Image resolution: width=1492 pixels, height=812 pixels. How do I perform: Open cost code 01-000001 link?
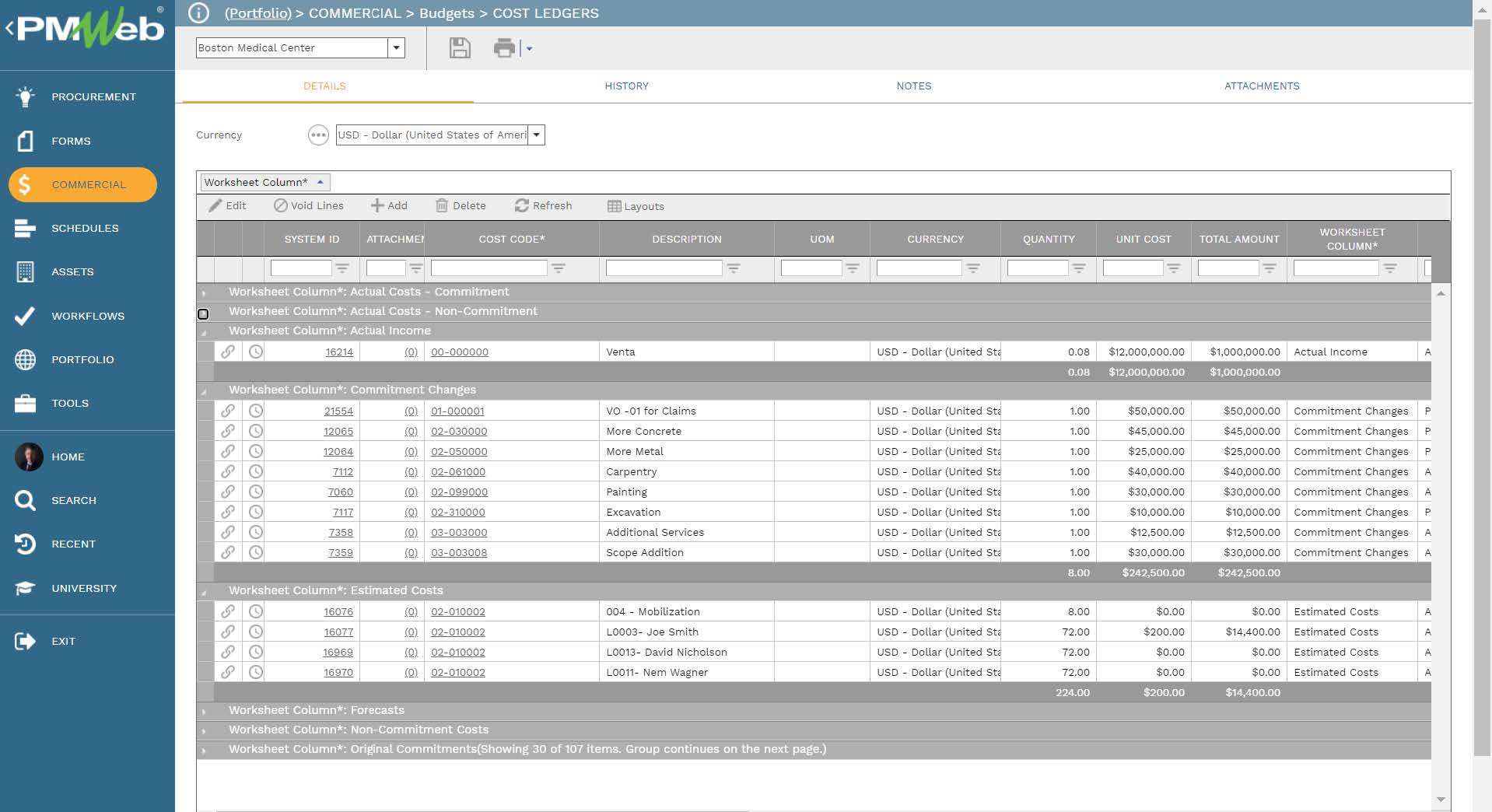[x=459, y=411]
